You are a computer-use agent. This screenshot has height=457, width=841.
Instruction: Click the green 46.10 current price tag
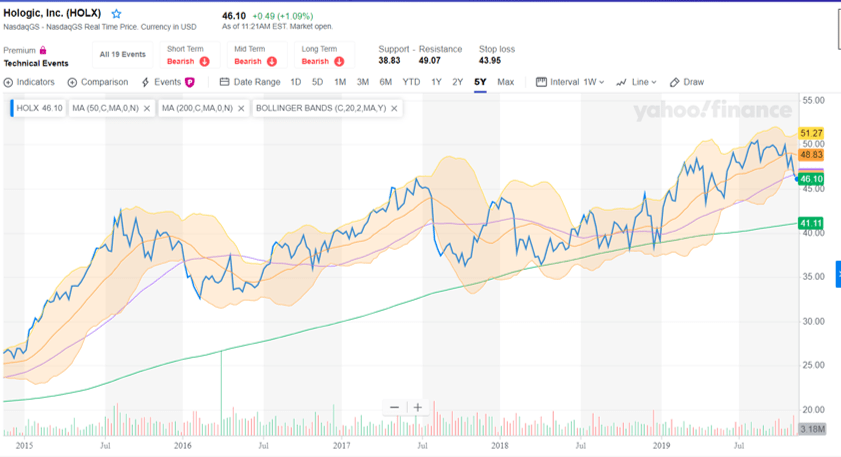(811, 179)
